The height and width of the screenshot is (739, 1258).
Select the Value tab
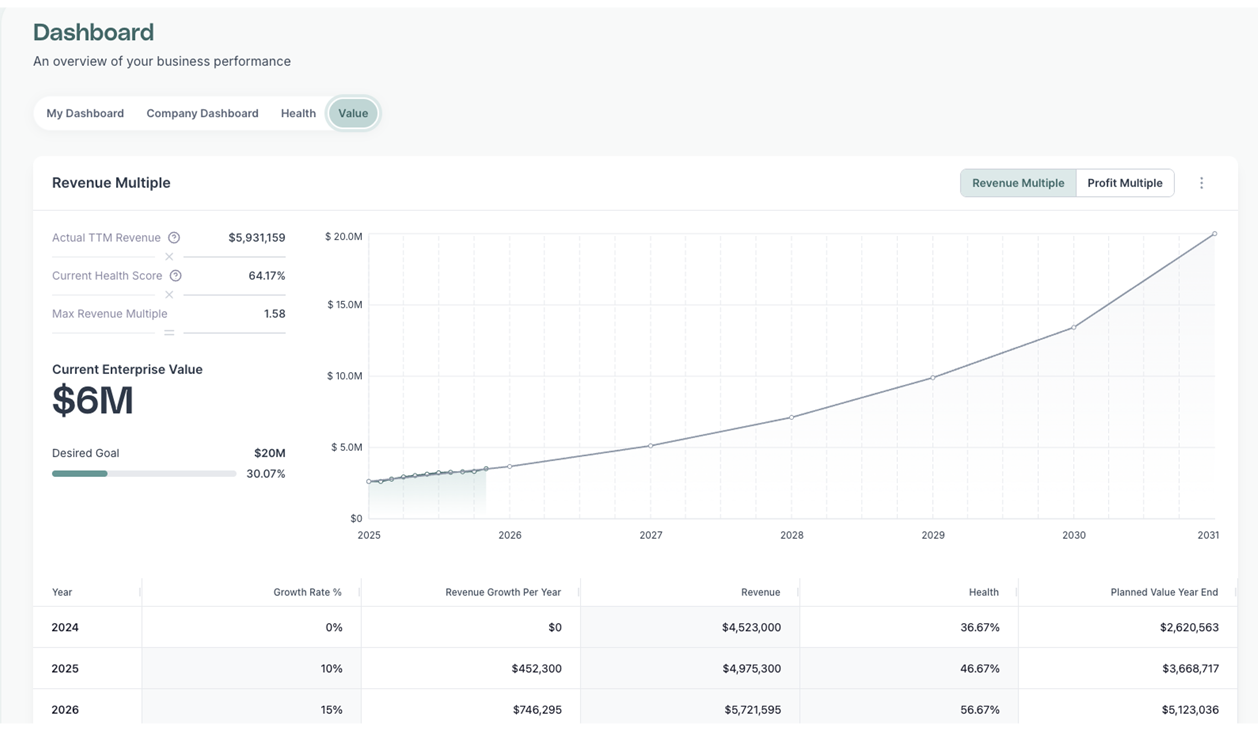[353, 113]
